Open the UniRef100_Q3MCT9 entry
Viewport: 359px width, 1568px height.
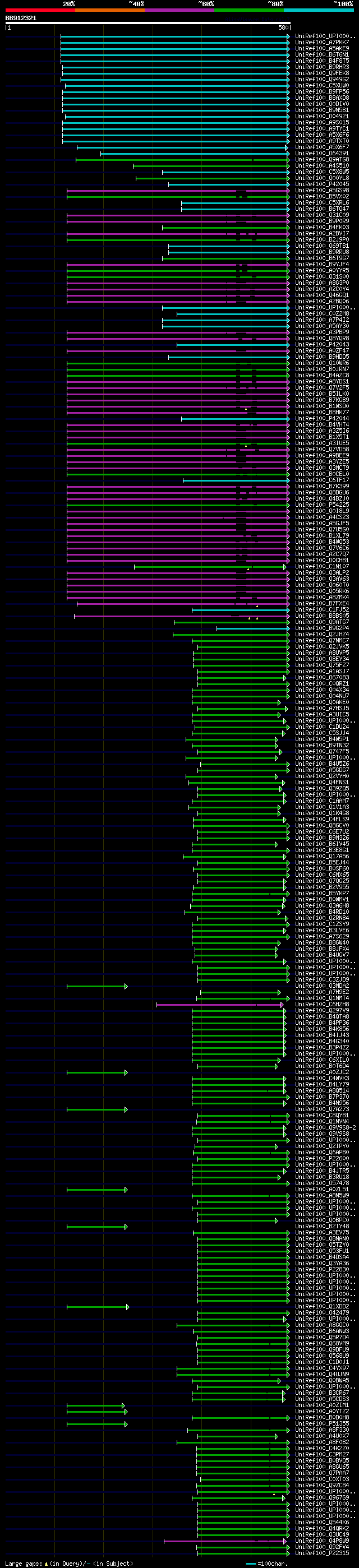(x=323, y=468)
